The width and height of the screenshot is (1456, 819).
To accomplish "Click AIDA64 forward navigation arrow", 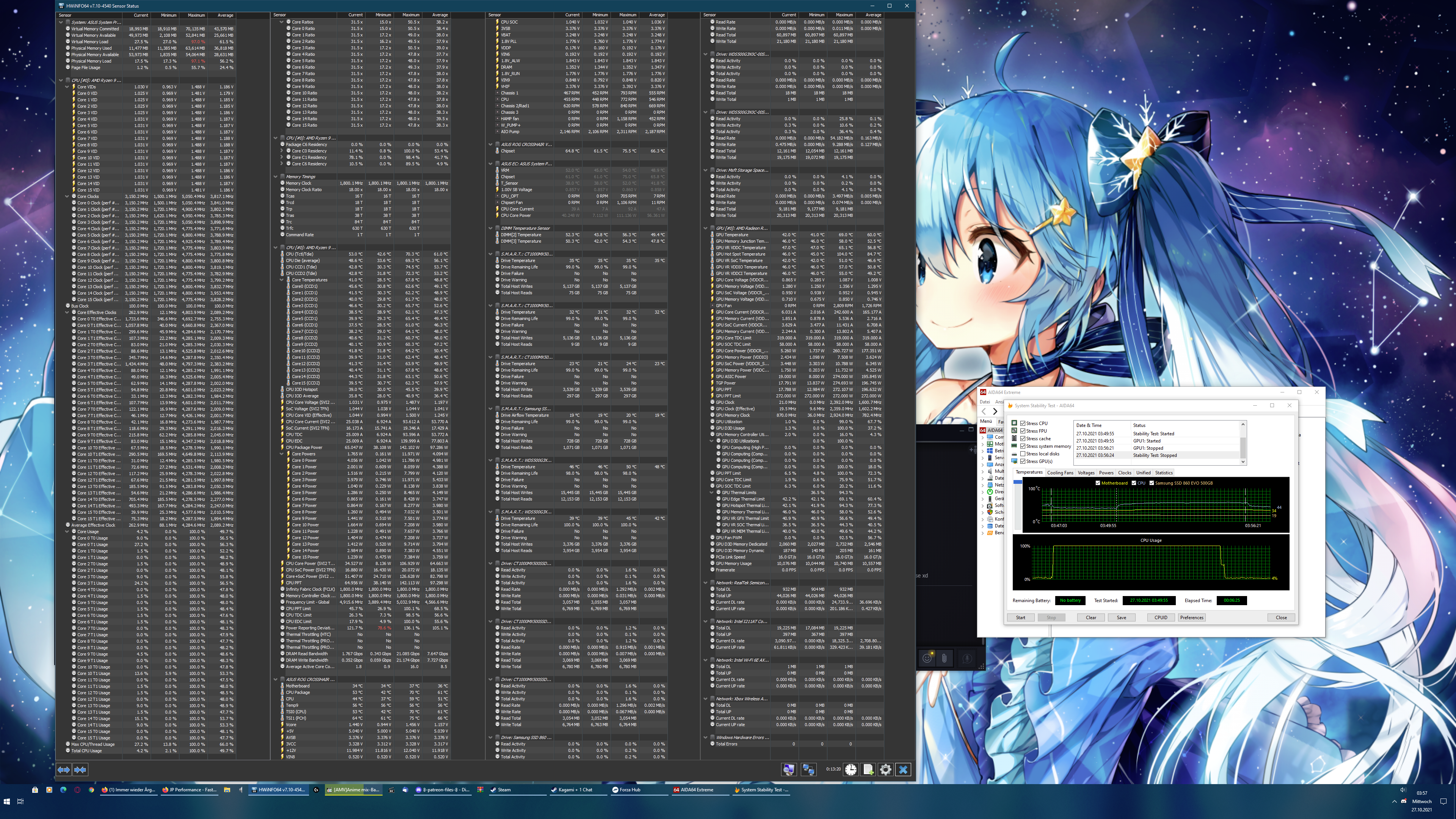I will [995, 411].
